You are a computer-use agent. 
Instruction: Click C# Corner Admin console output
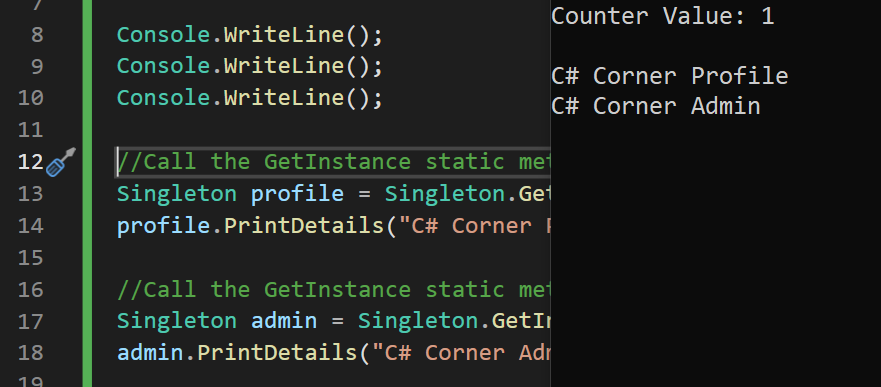pyautogui.click(x=656, y=106)
